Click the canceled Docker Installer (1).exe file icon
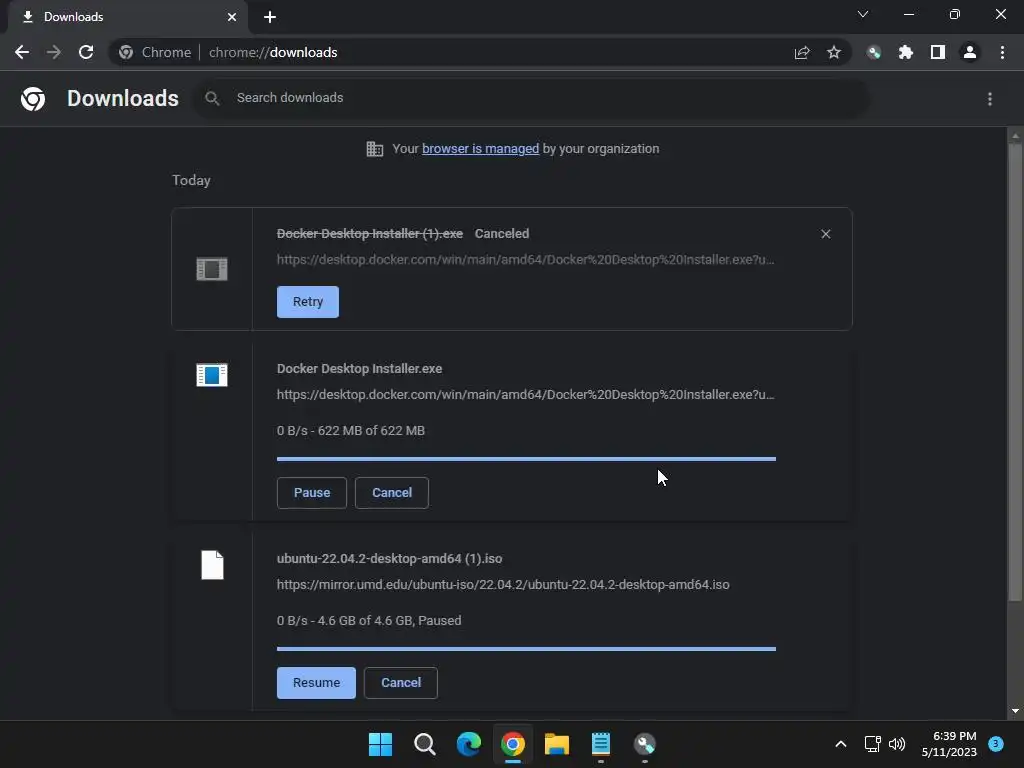1024x768 pixels. [212, 268]
